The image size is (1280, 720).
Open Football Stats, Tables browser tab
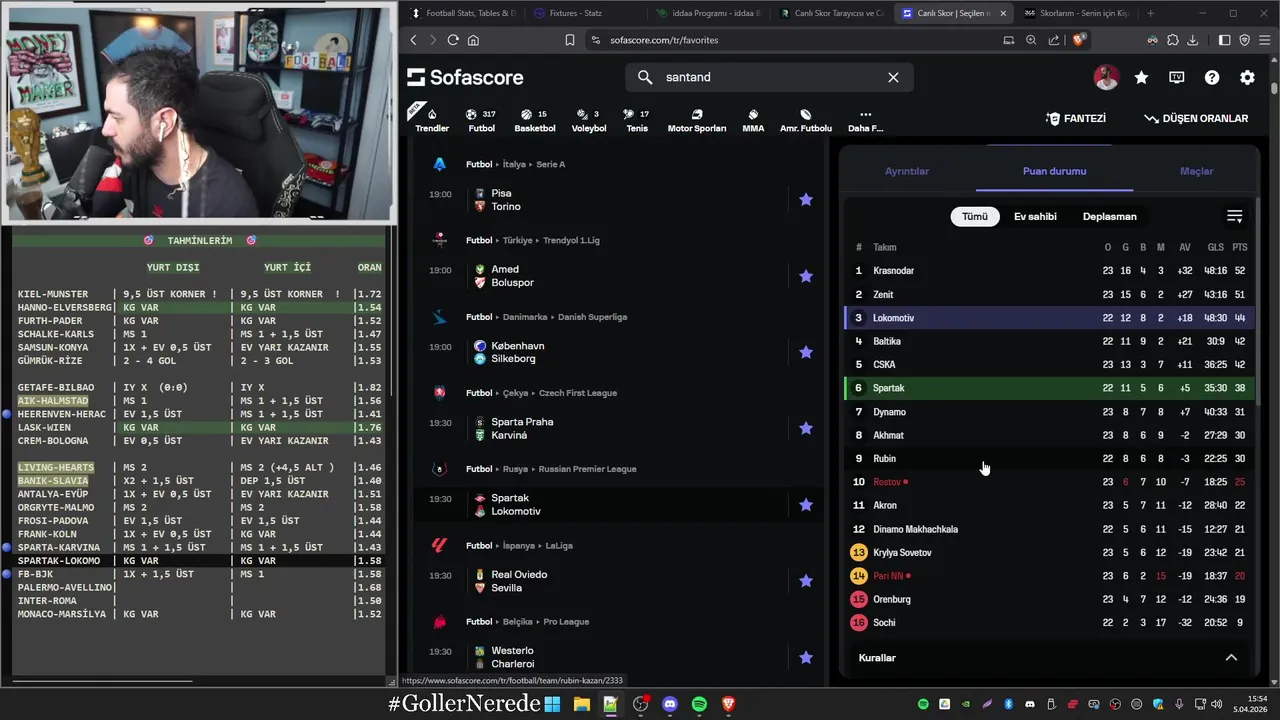462,13
